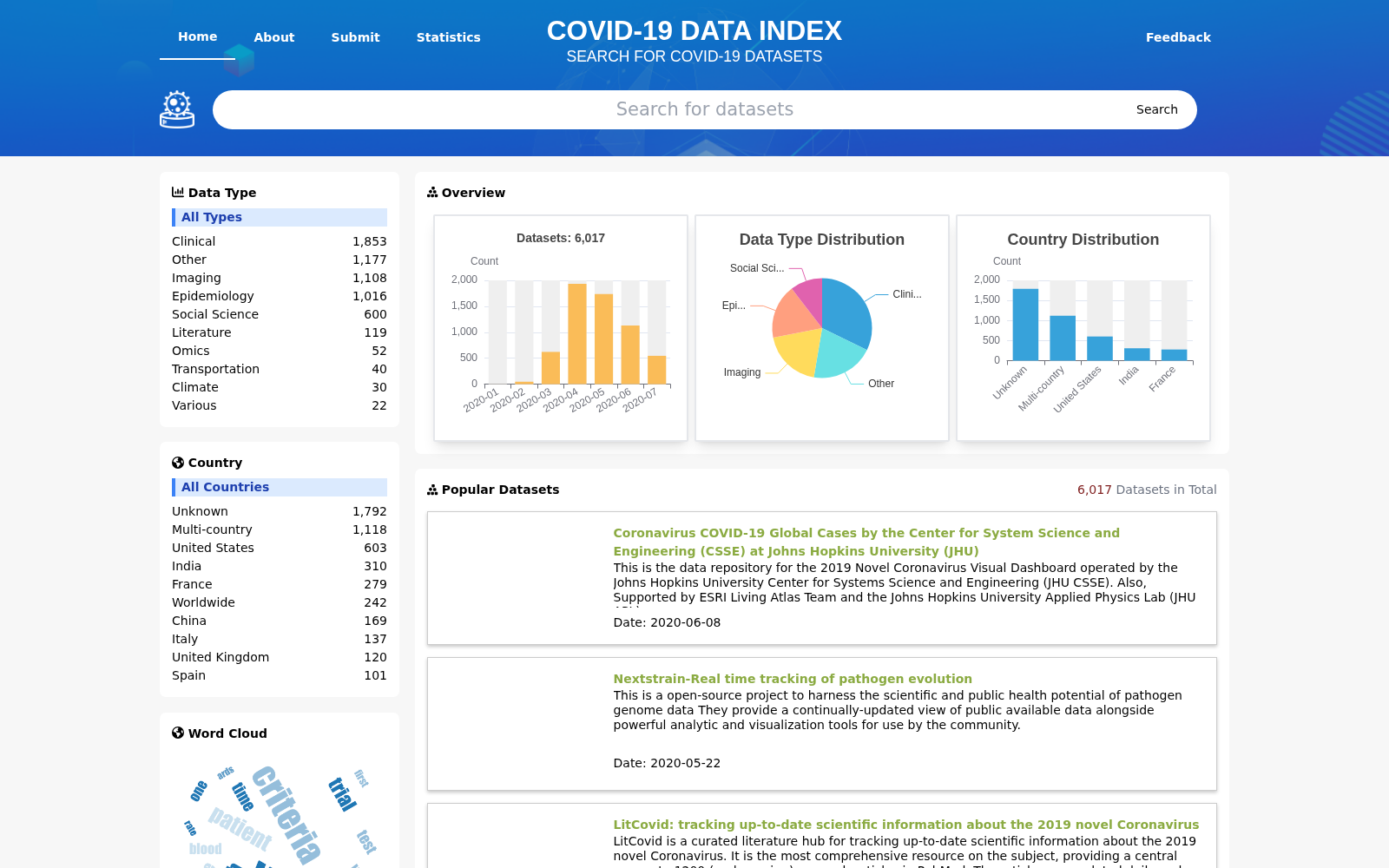This screenshot has width=1389, height=868.
Task: Click the Datasets: 6,017 chart title
Action: point(561,238)
